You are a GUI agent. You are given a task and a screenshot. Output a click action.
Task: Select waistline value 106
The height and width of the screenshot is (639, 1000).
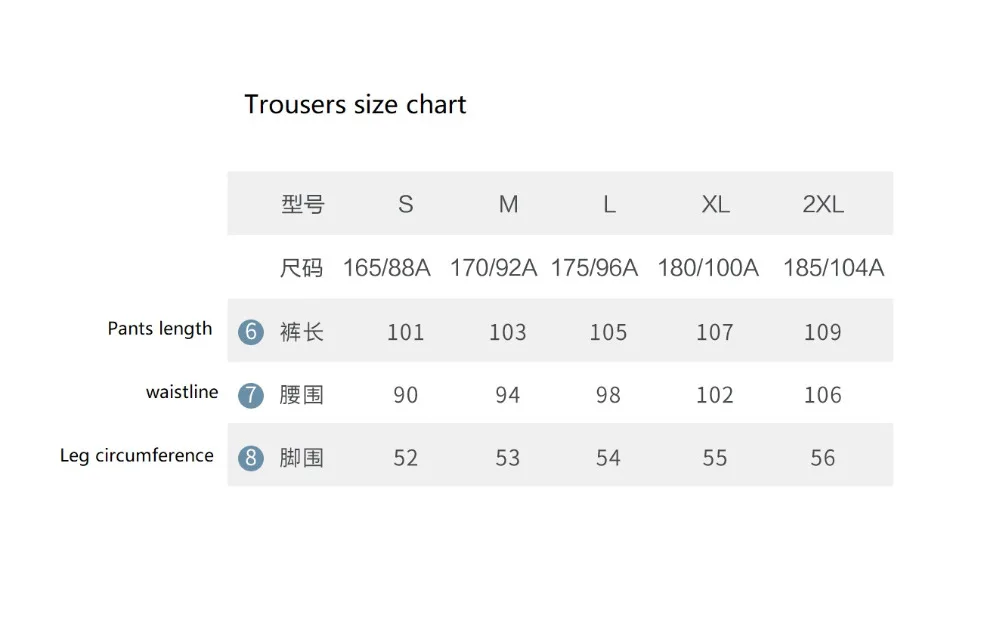823,395
